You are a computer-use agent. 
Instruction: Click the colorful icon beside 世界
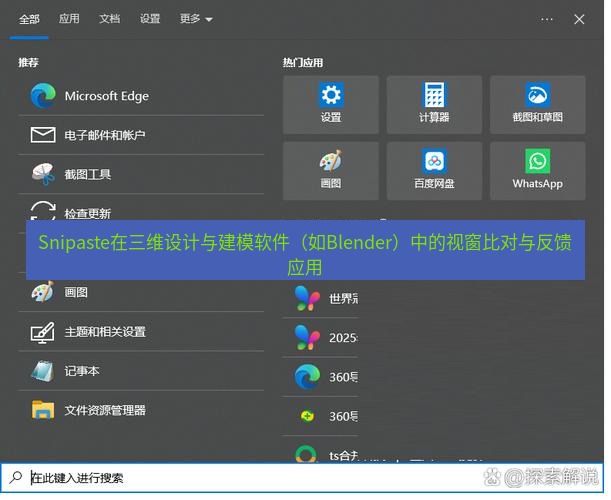point(307,298)
